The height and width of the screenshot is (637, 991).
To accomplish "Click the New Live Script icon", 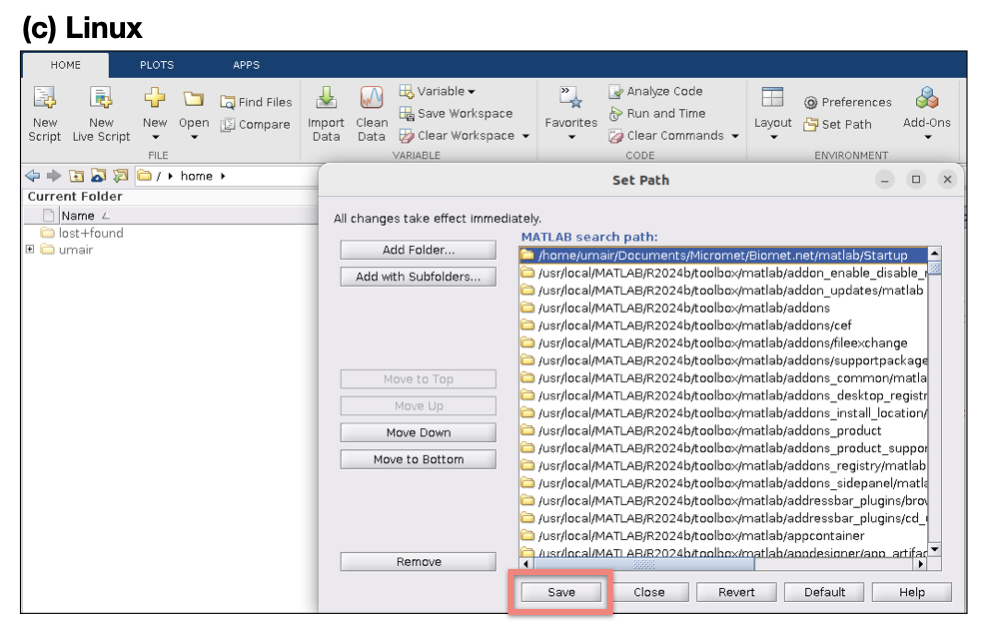I will coord(101,98).
